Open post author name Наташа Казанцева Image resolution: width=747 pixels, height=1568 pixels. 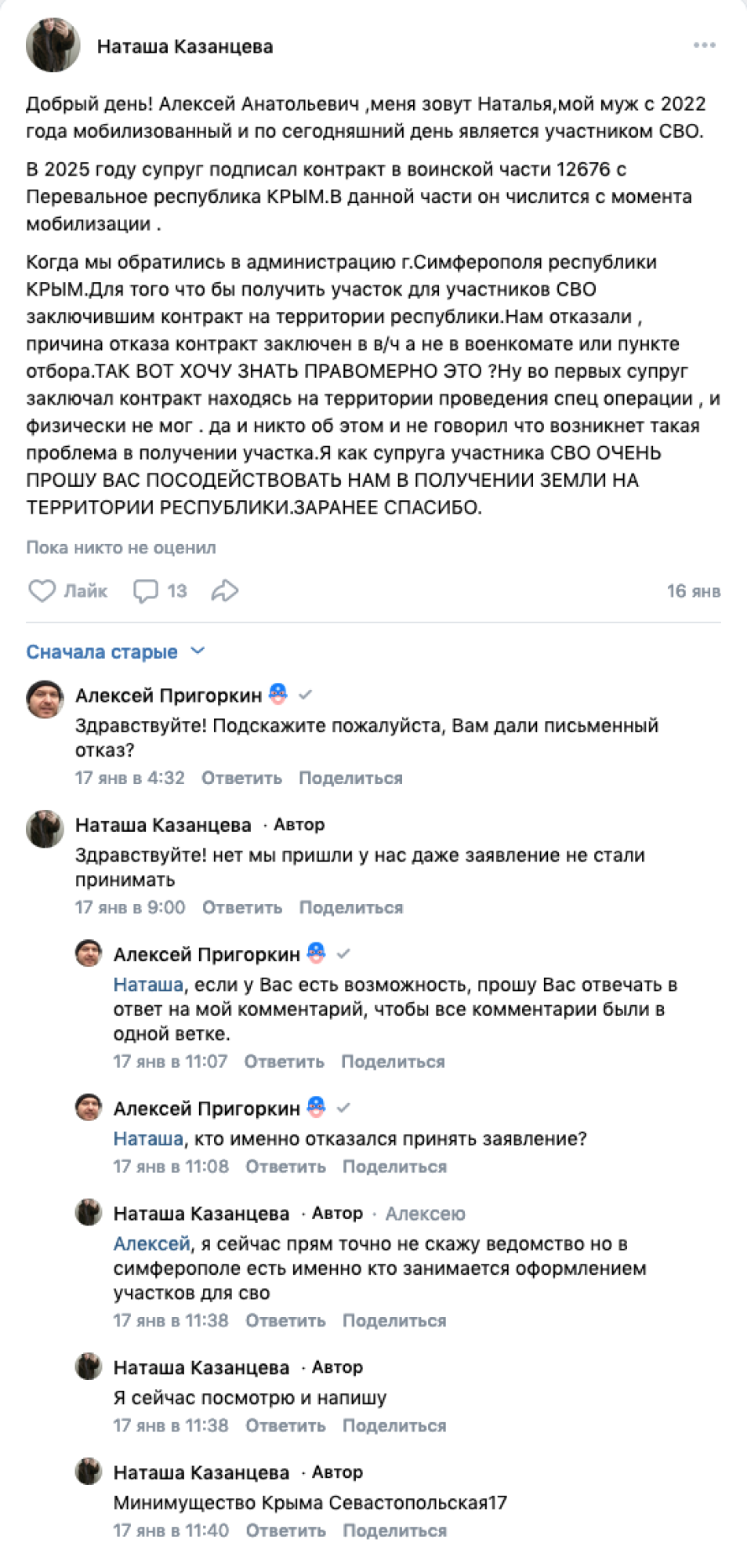point(185,47)
